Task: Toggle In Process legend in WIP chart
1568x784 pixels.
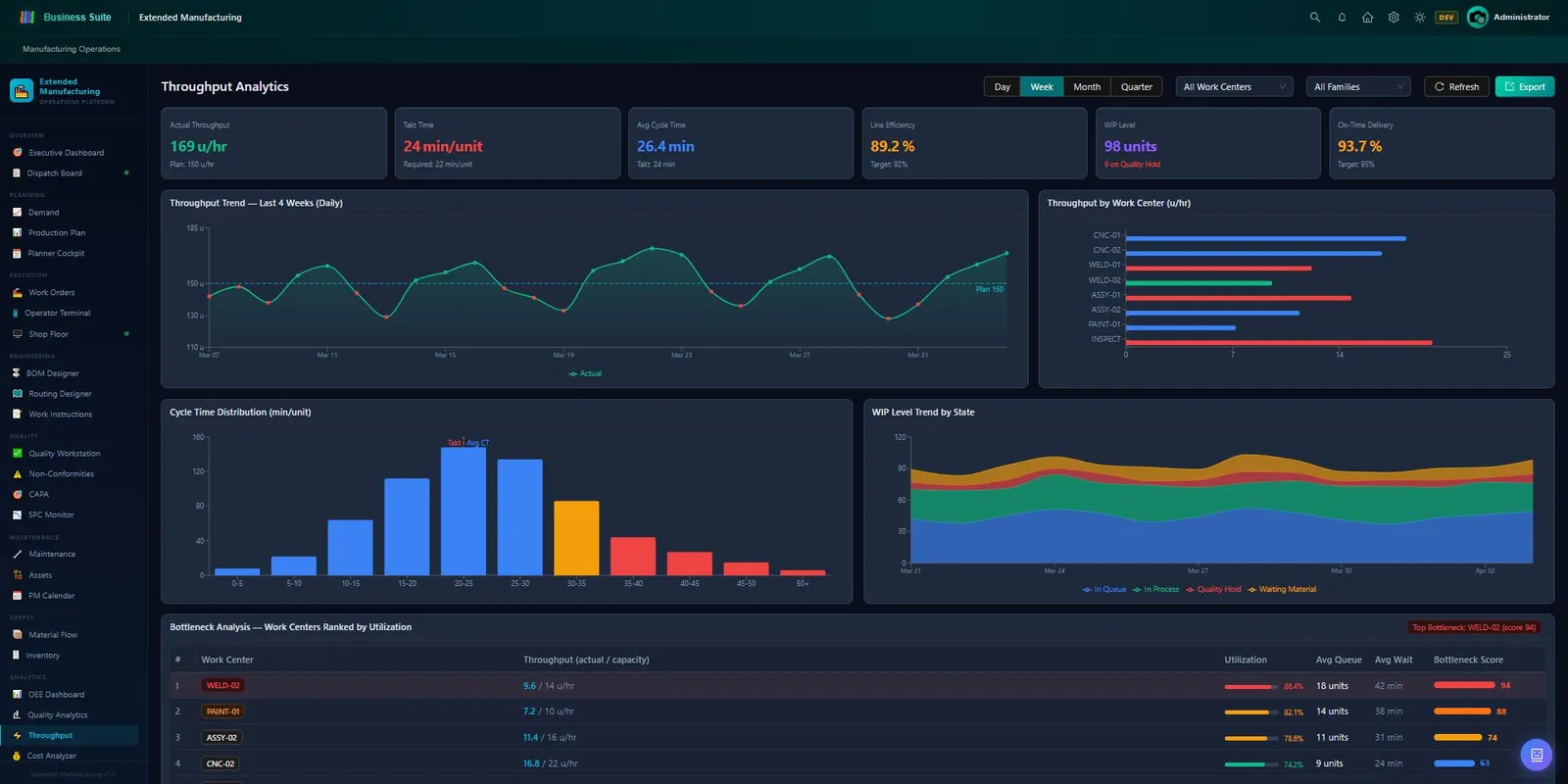Action: 1155,590
